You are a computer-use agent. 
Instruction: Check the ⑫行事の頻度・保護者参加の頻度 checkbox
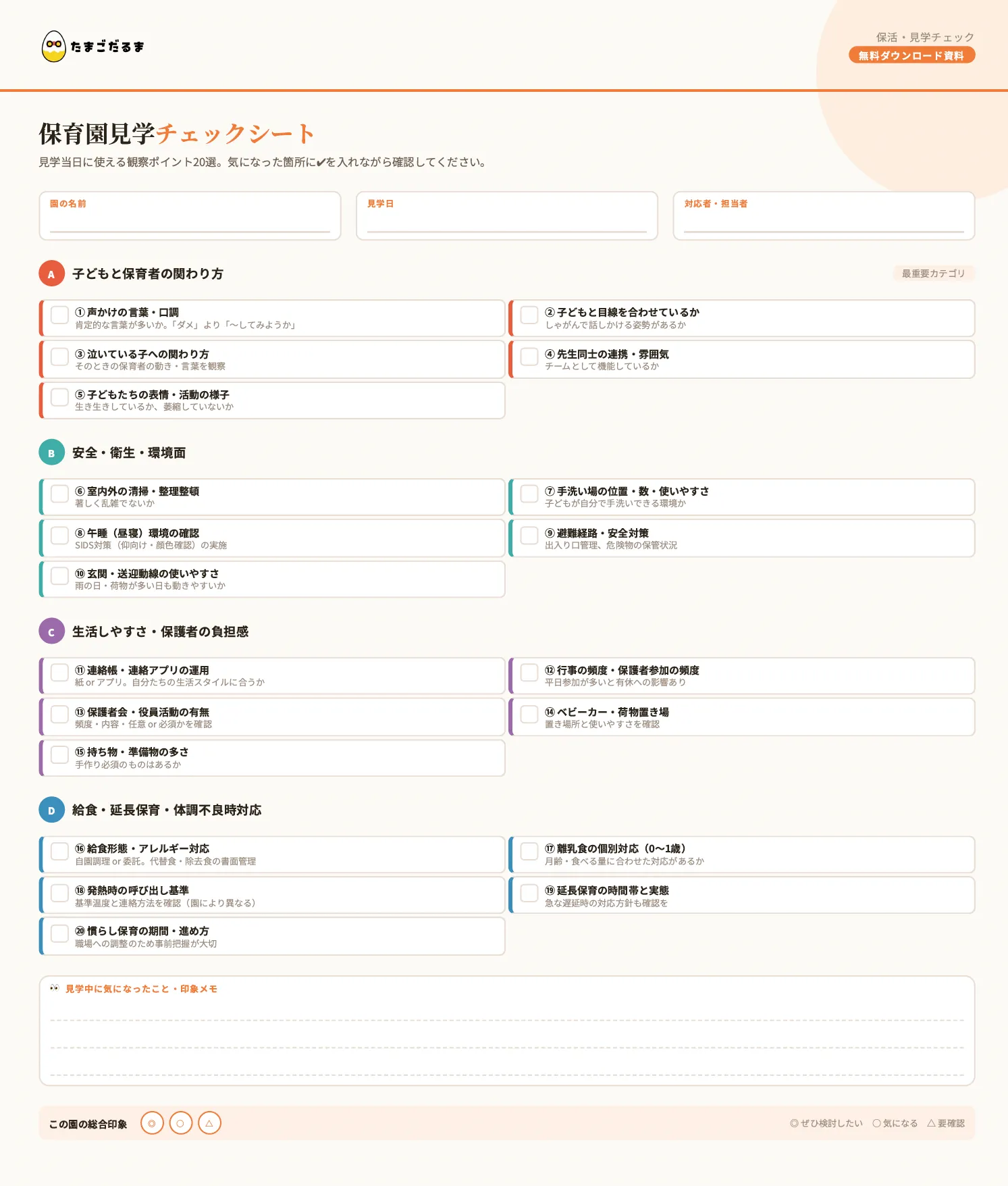(x=529, y=673)
